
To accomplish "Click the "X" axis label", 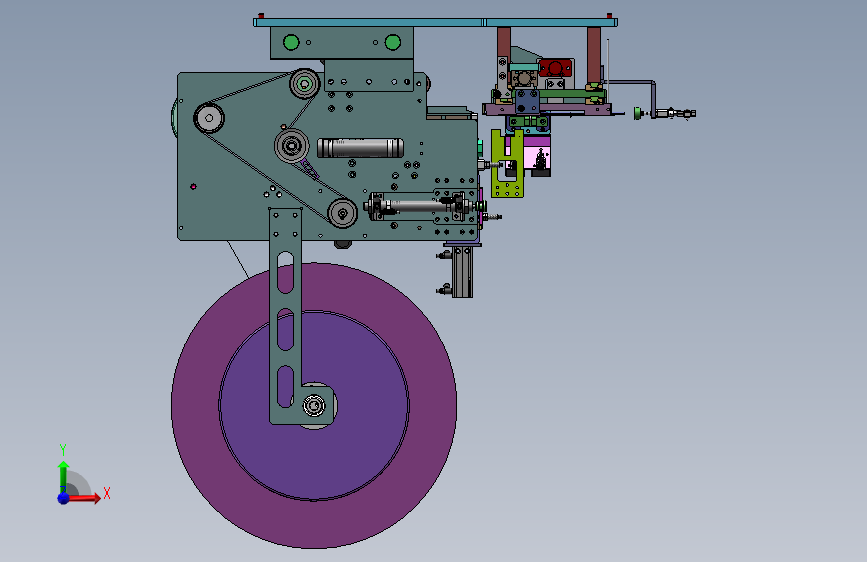I will [107, 493].
